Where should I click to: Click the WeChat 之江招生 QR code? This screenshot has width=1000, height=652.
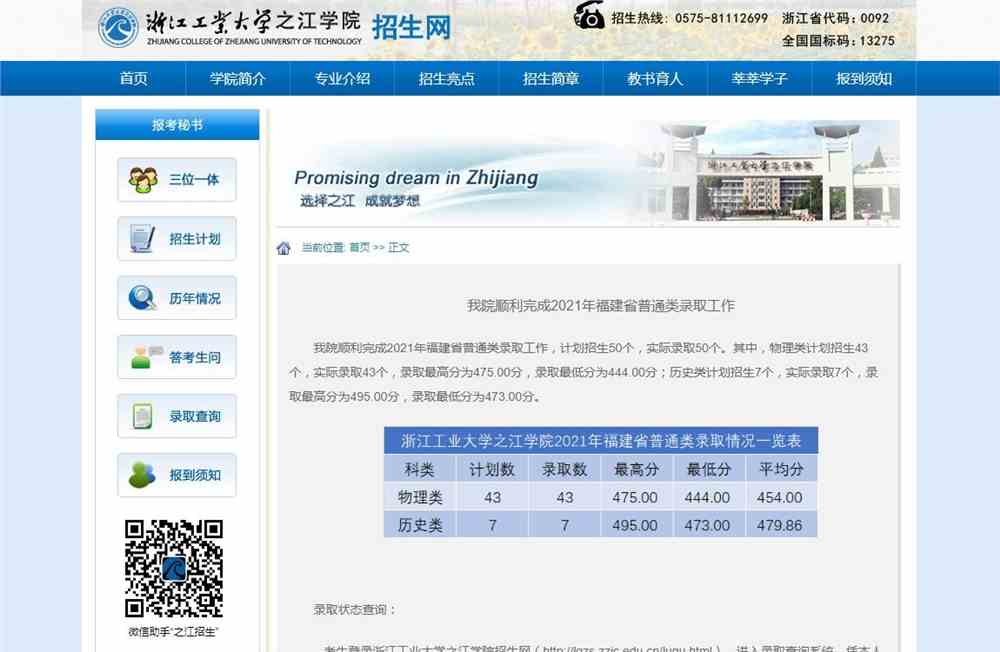[173, 568]
